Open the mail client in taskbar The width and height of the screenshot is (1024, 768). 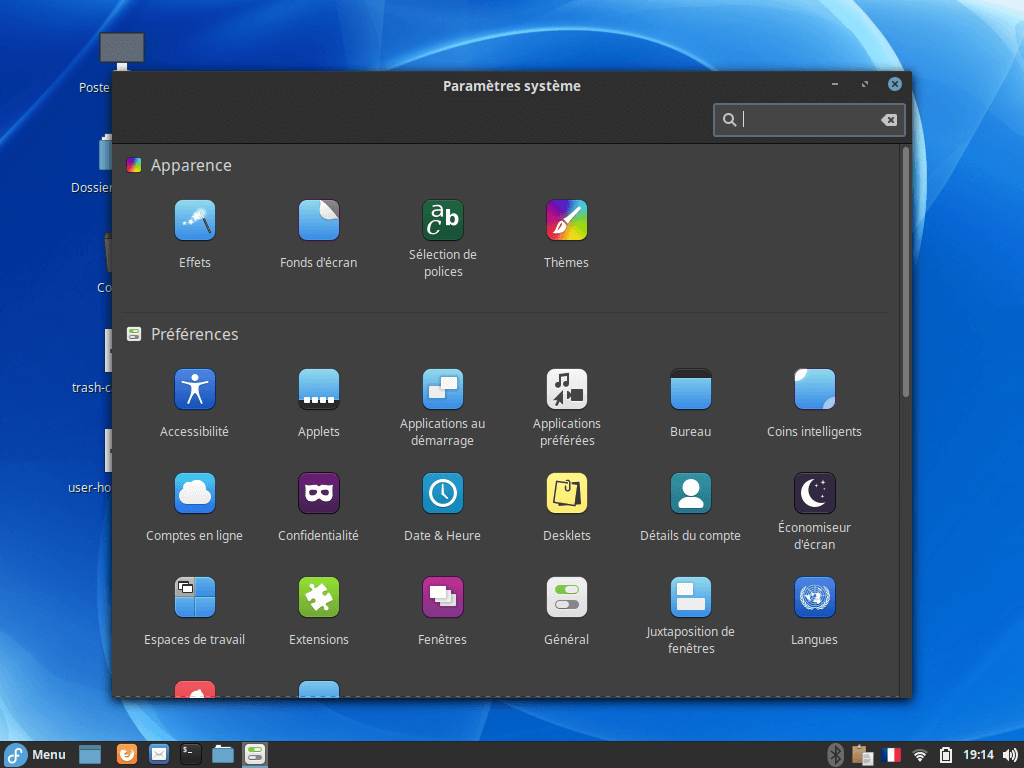[x=159, y=754]
